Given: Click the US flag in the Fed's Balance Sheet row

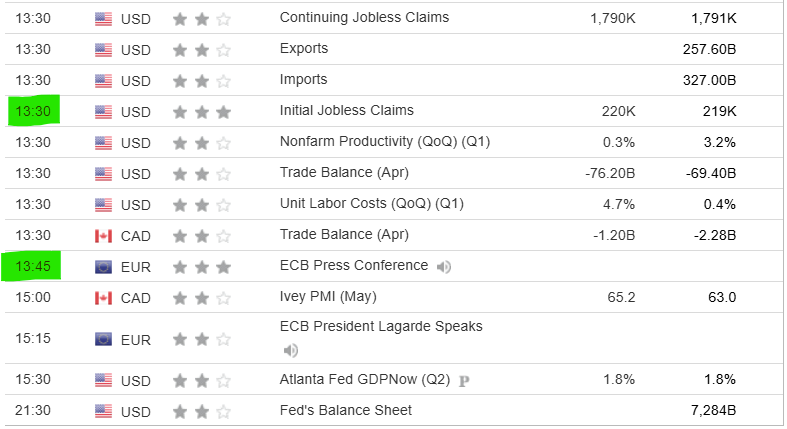Looking at the screenshot, I should [103, 410].
